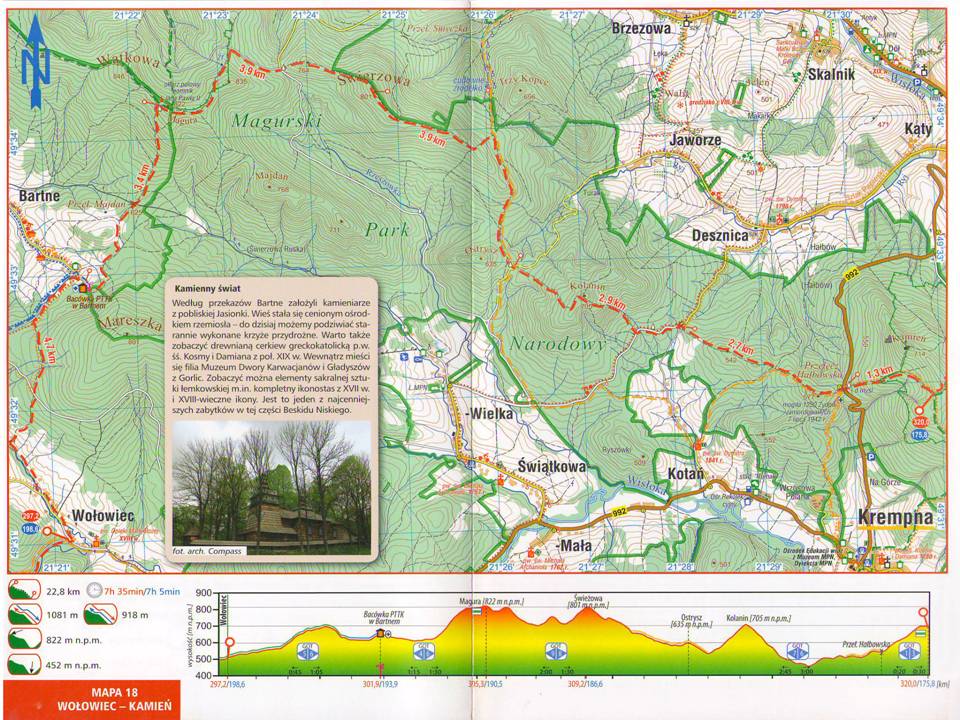
Task: Click the route distance icon beside 22,8 km
Action: point(20,590)
